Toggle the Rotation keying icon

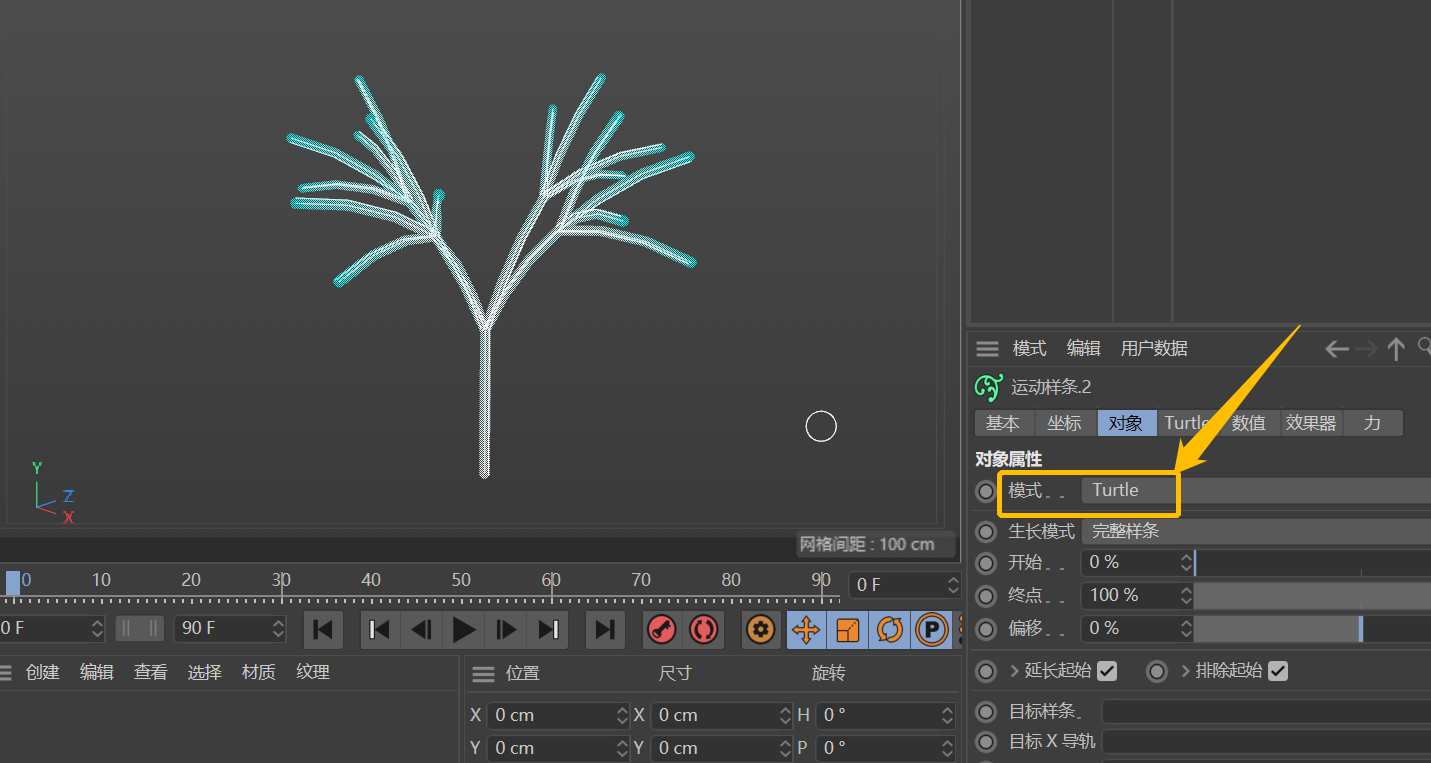pyautogui.click(x=889, y=629)
